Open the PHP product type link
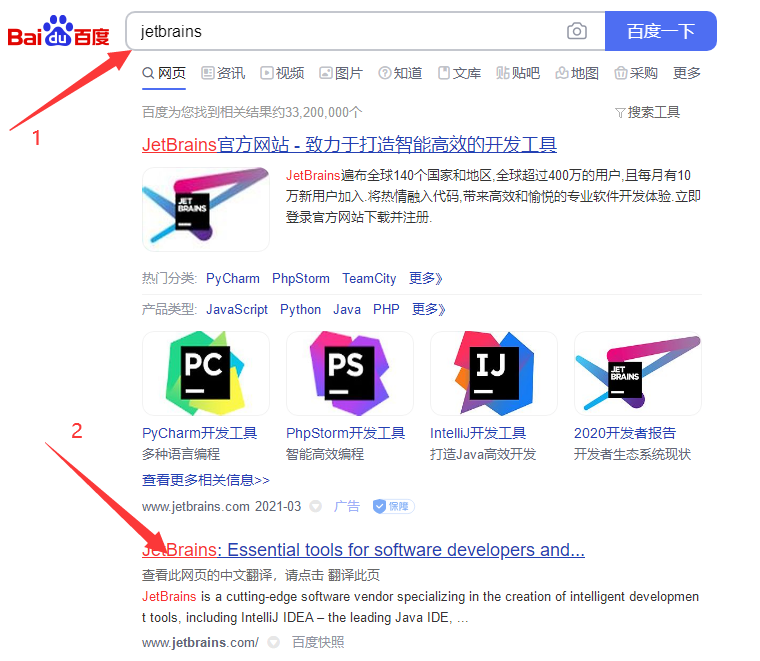This screenshot has height=661, width=760. 386,309
